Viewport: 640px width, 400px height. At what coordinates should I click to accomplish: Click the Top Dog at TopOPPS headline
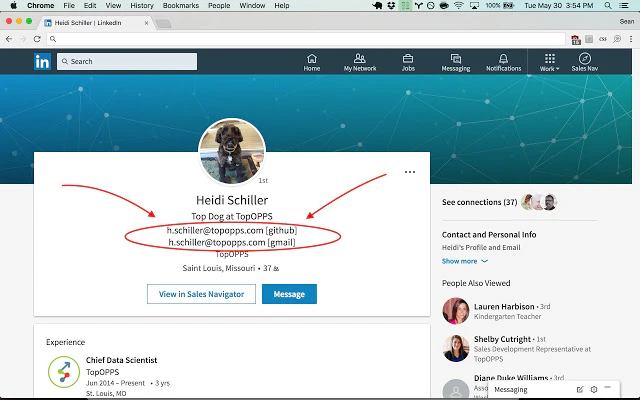click(232, 216)
